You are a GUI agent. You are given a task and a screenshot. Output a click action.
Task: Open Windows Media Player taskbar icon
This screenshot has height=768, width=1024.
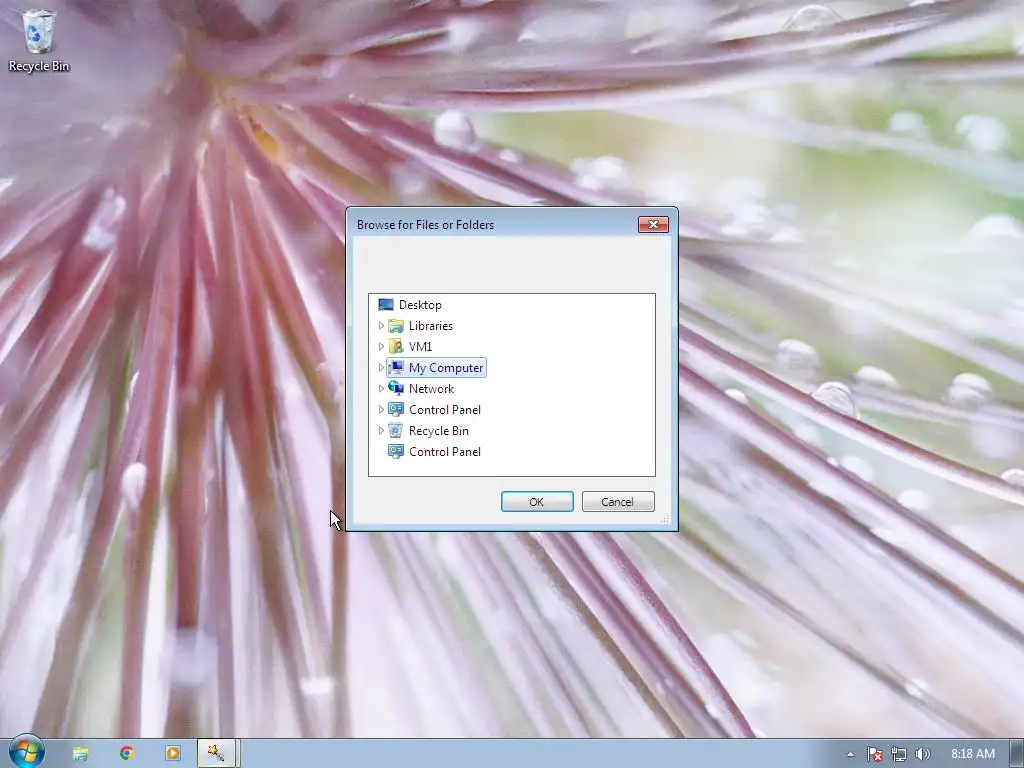click(x=173, y=754)
